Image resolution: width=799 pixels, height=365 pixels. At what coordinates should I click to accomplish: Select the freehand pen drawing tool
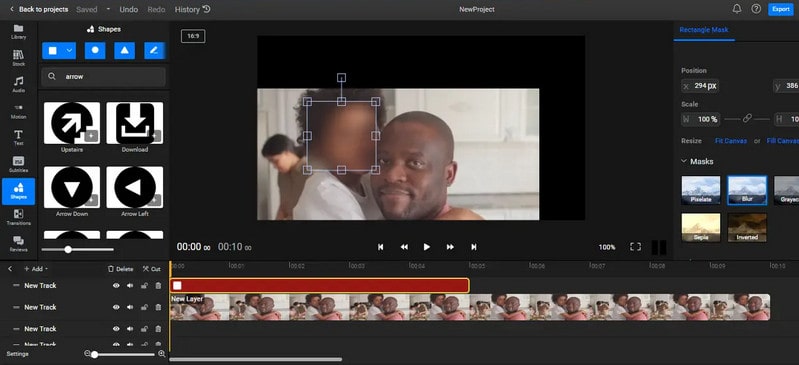[154, 50]
